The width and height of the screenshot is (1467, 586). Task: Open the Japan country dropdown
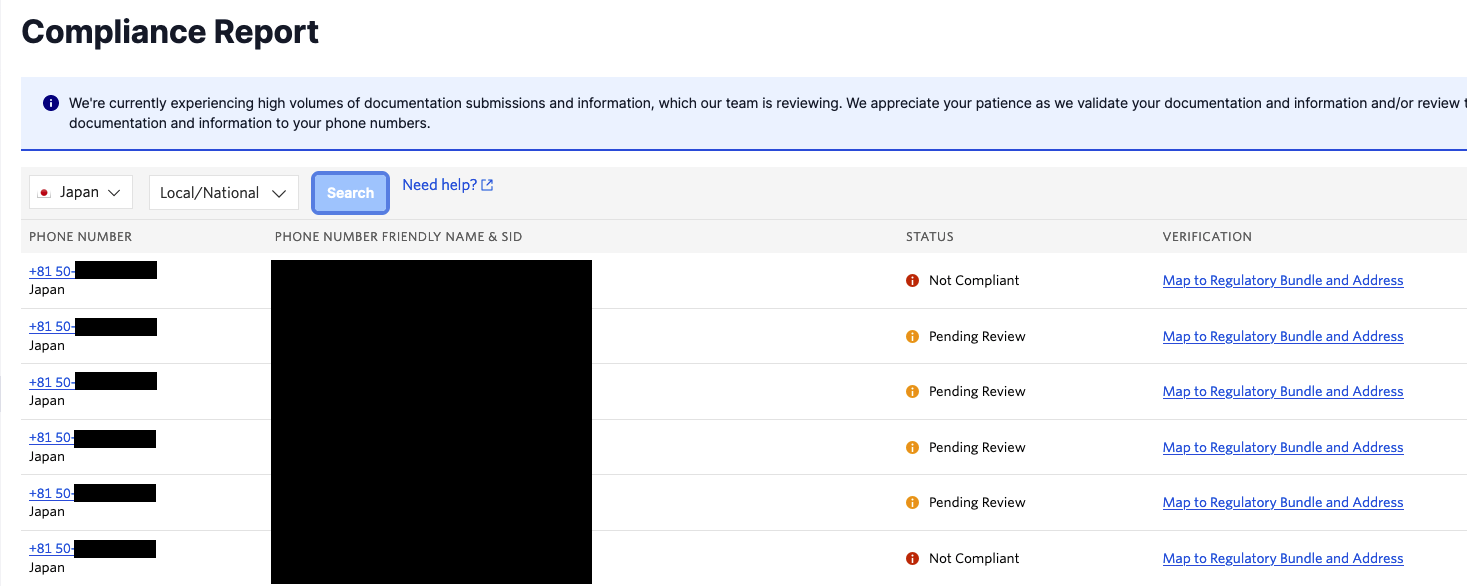click(x=81, y=193)
